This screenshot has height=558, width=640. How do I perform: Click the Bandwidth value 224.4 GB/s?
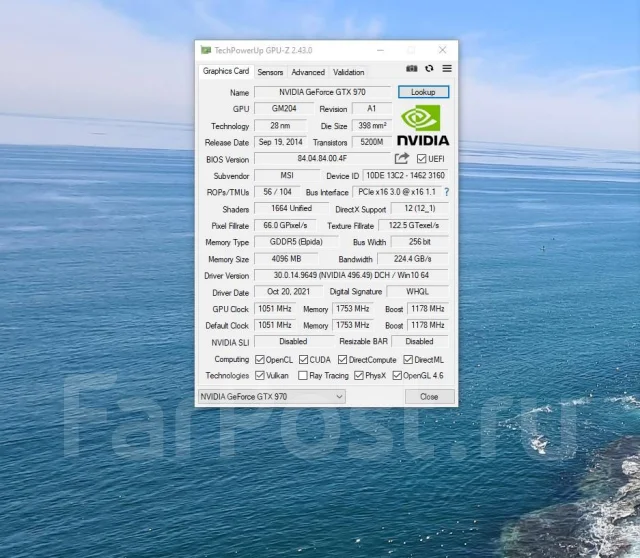pos(413,259)
